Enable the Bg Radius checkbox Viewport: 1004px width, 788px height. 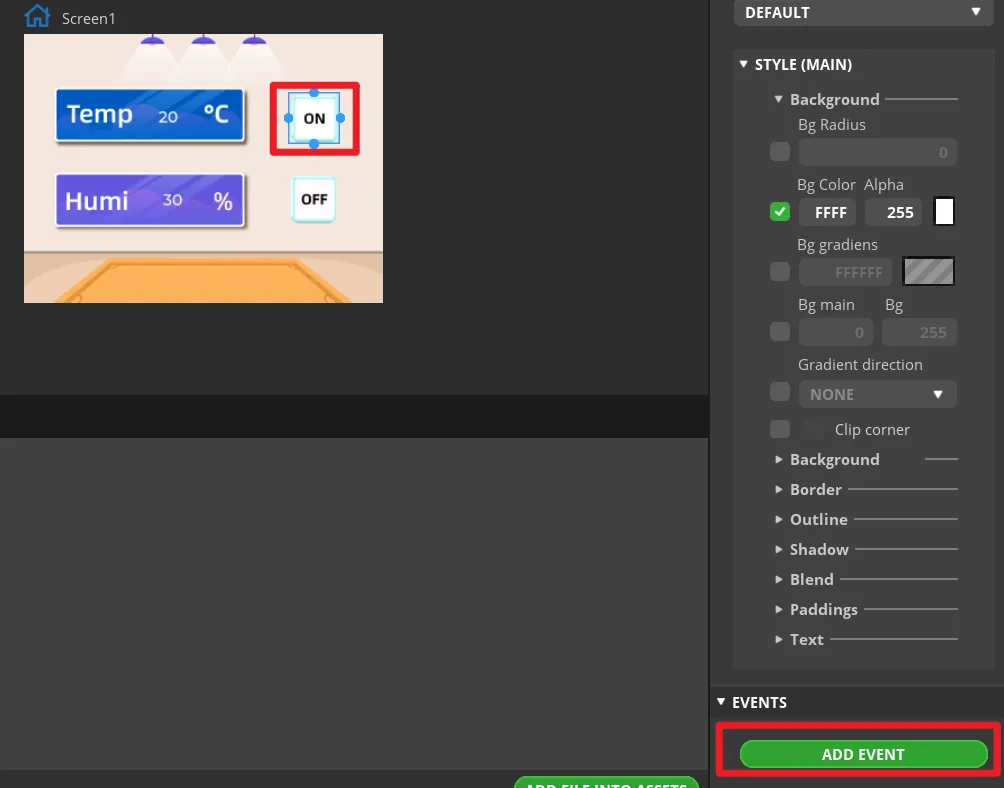[780, 152]
